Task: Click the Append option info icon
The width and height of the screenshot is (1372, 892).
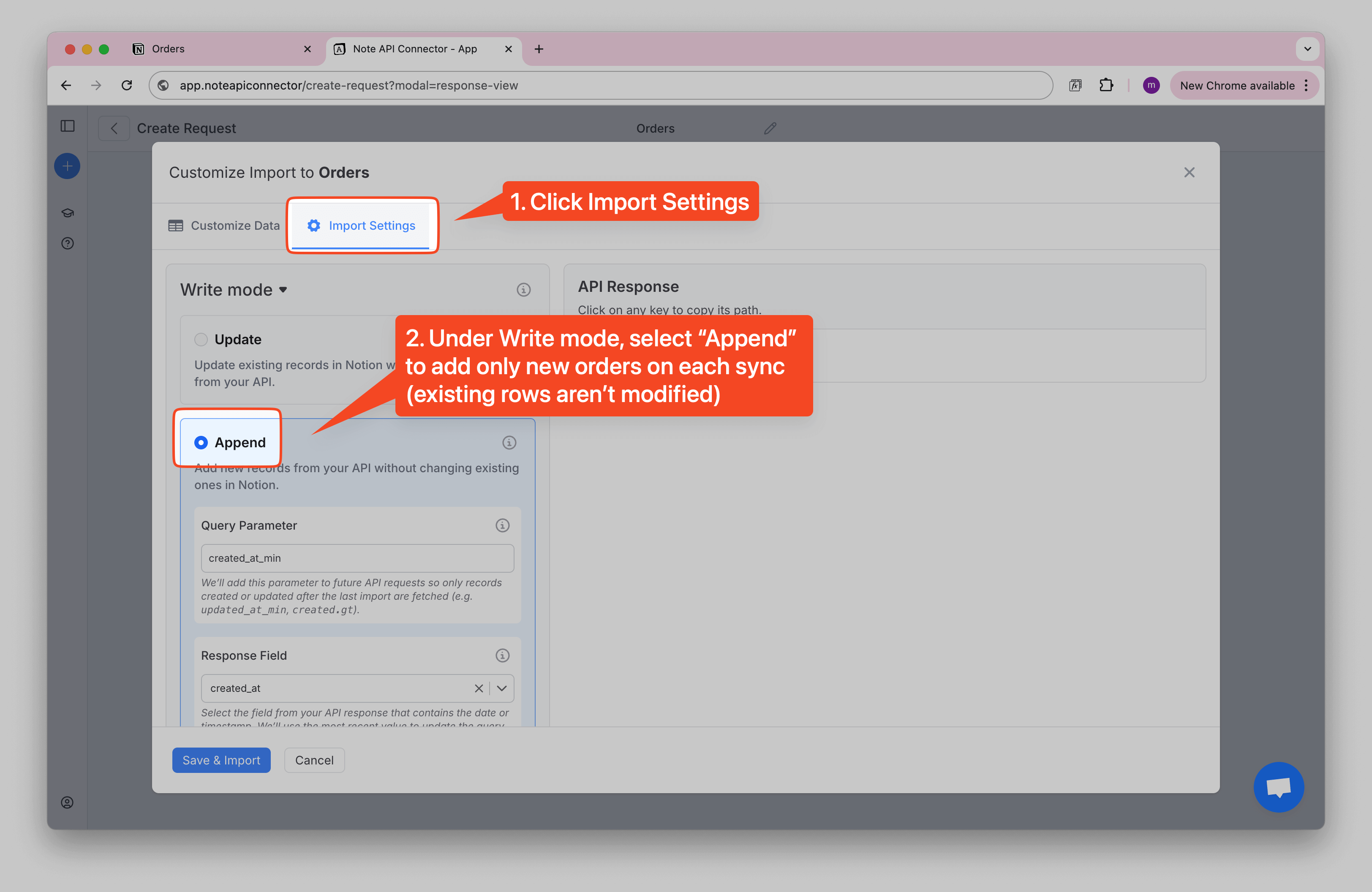Action: (509, 443)
